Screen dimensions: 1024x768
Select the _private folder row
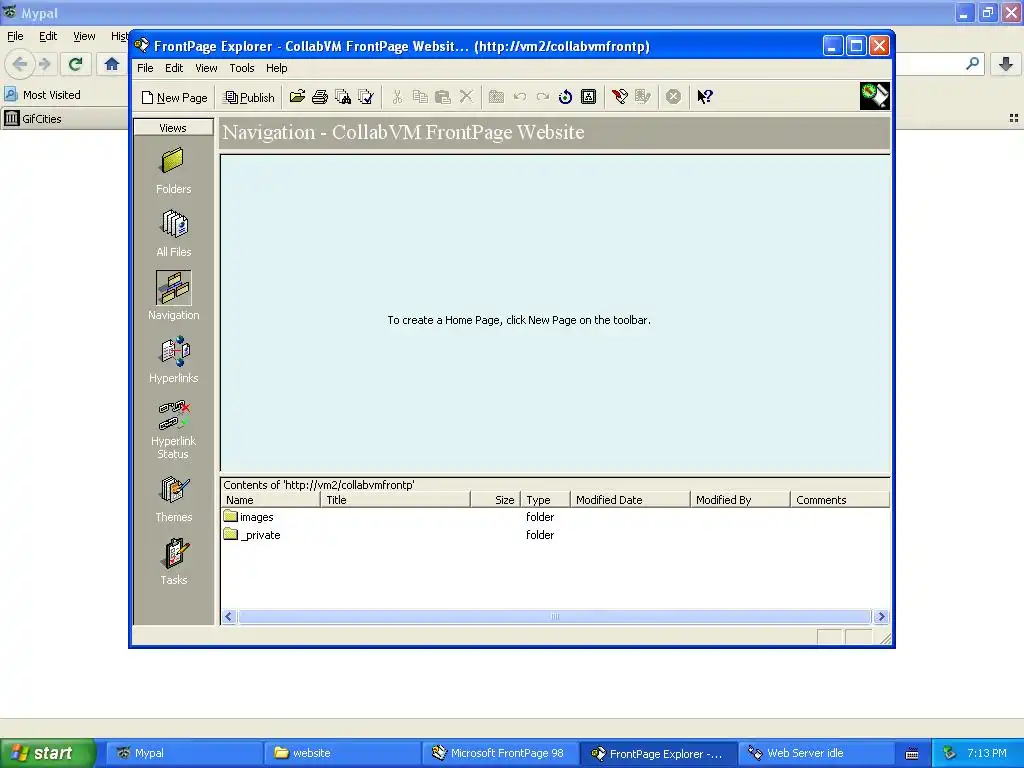(251, 535)
